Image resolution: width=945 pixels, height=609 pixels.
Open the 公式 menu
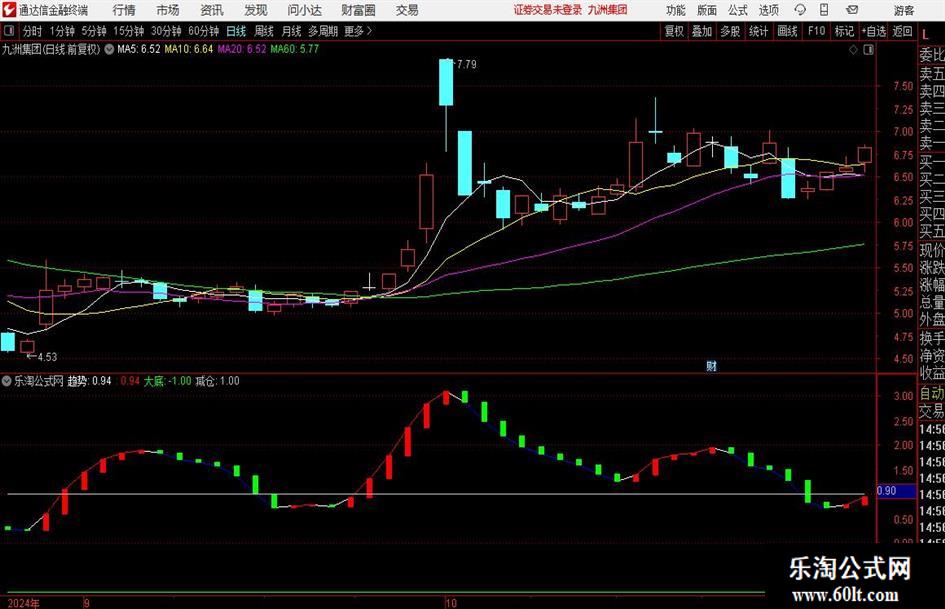click(x=738, y=10)
